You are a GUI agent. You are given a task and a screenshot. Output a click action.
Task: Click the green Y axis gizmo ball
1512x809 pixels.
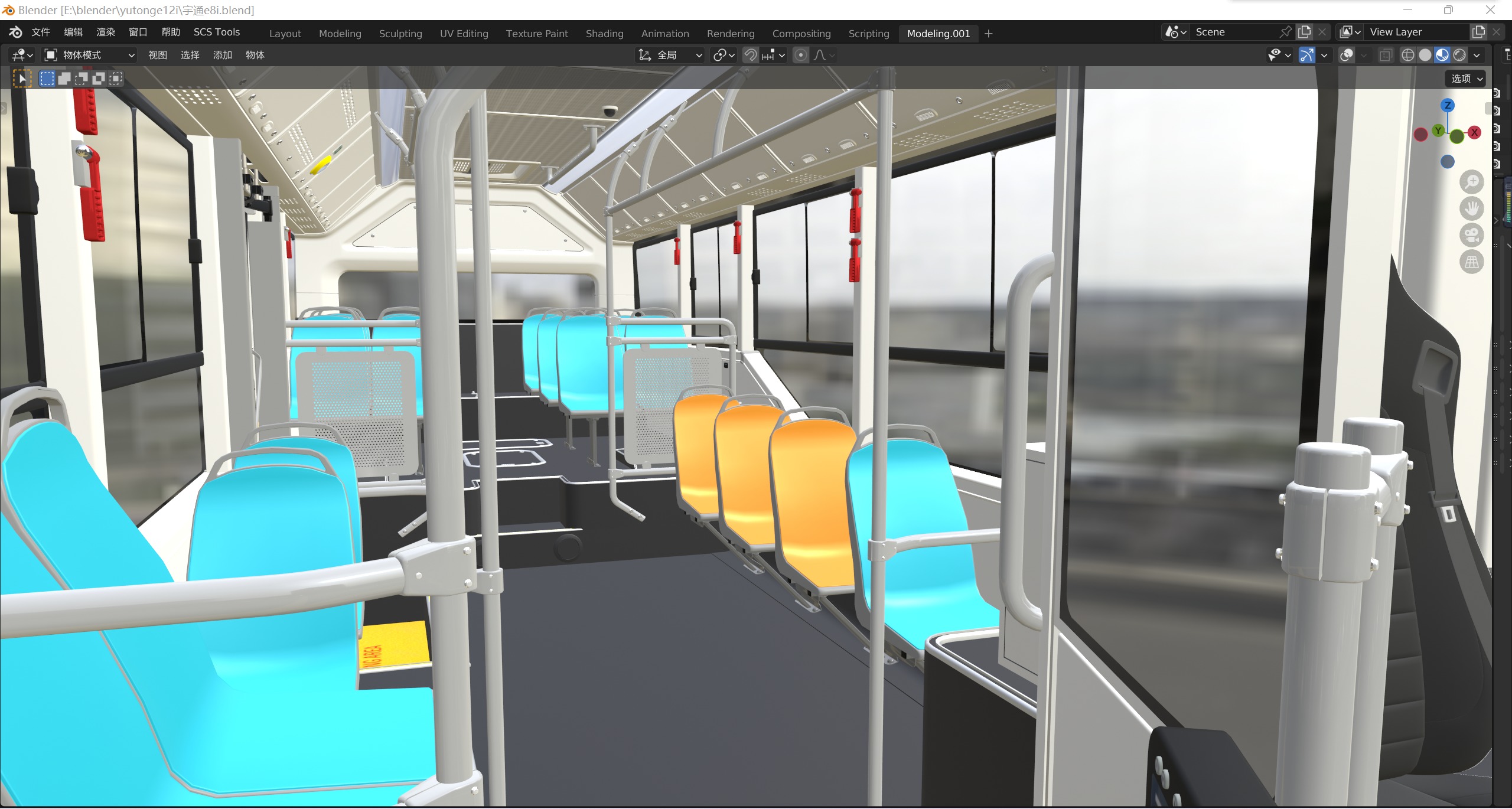coord(1438,131)
